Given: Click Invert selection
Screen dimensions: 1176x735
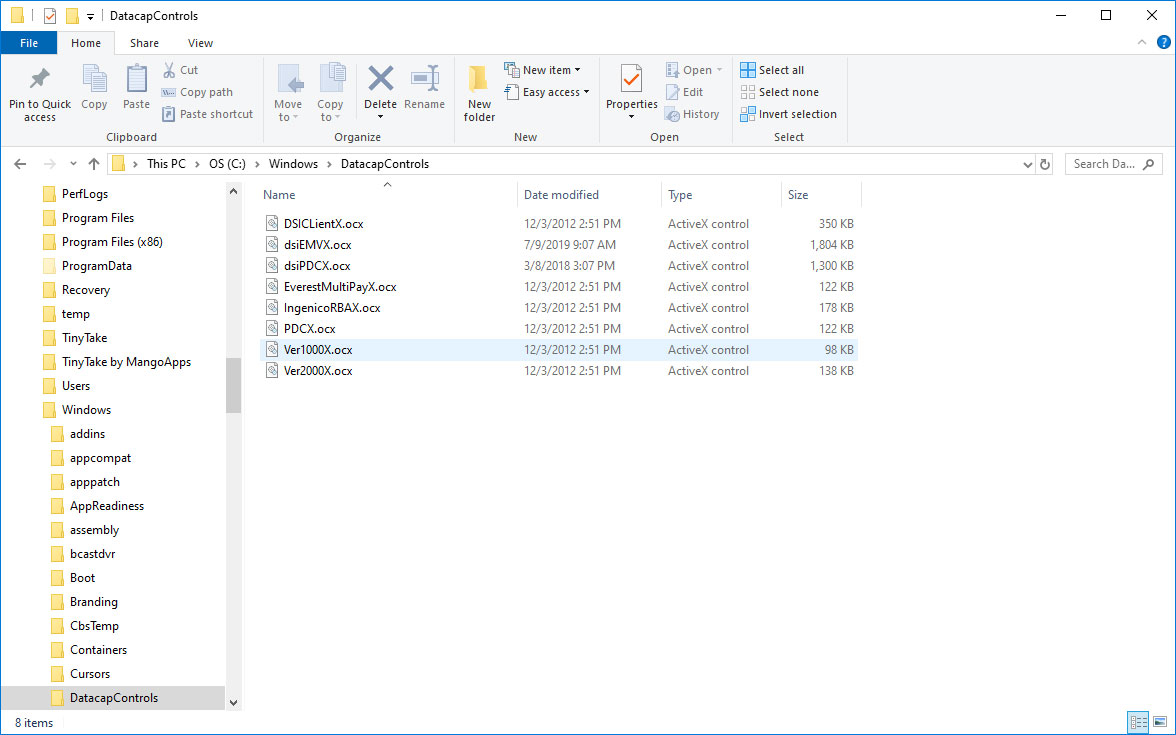Looking at the screenshot, I should 788,113.
